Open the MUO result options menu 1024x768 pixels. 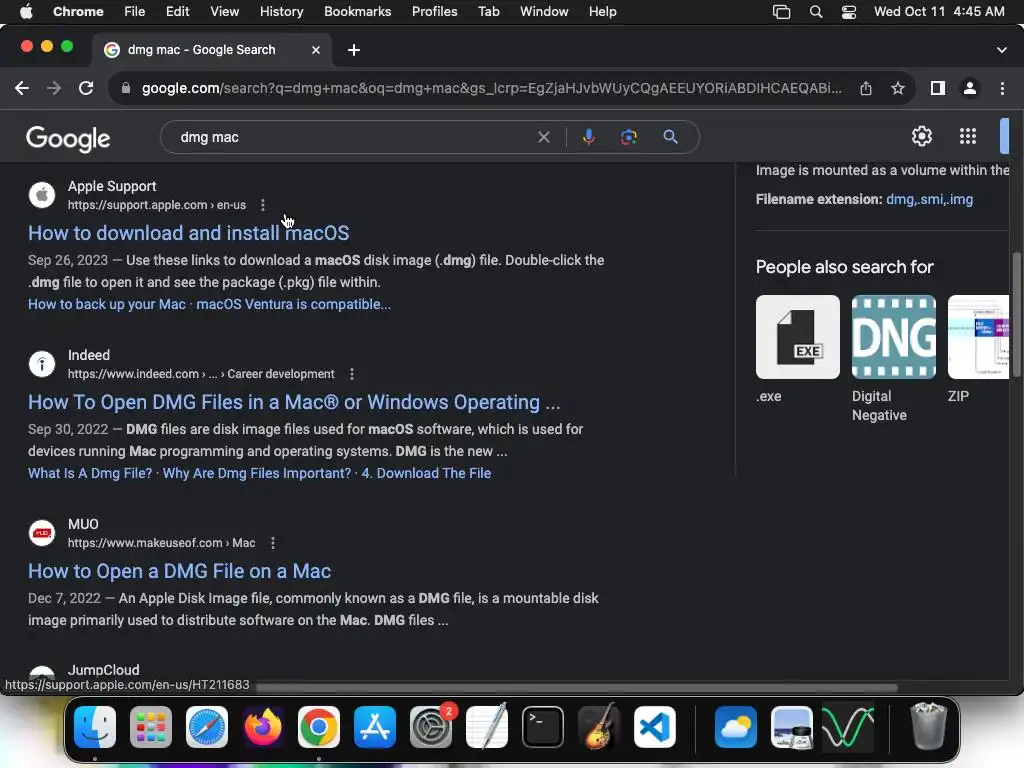tap(272, 543)
